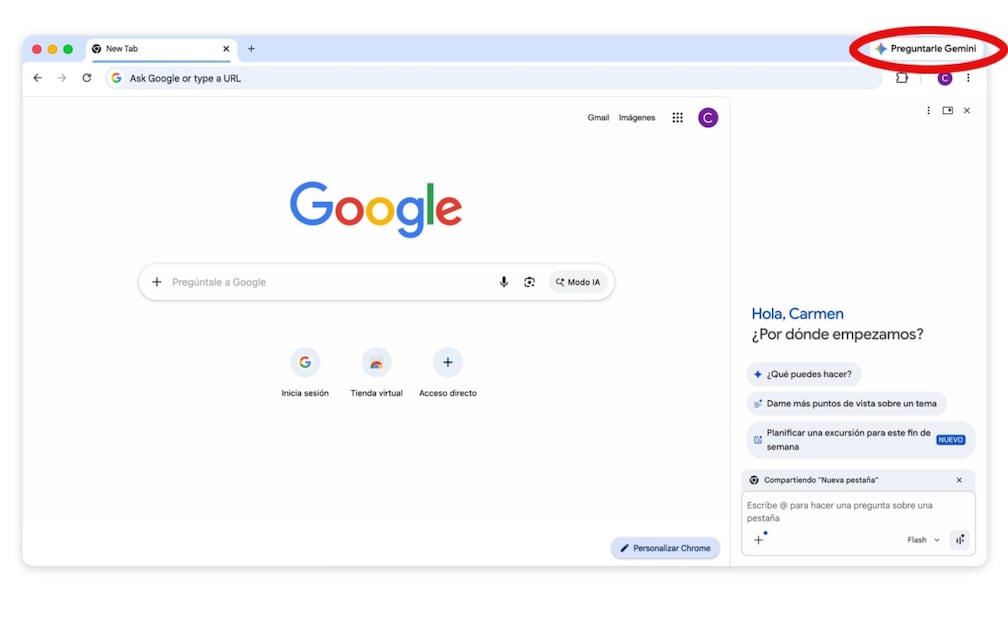Open the Google apps grid
The image size is (1008, 620).
tap(678, 118)
